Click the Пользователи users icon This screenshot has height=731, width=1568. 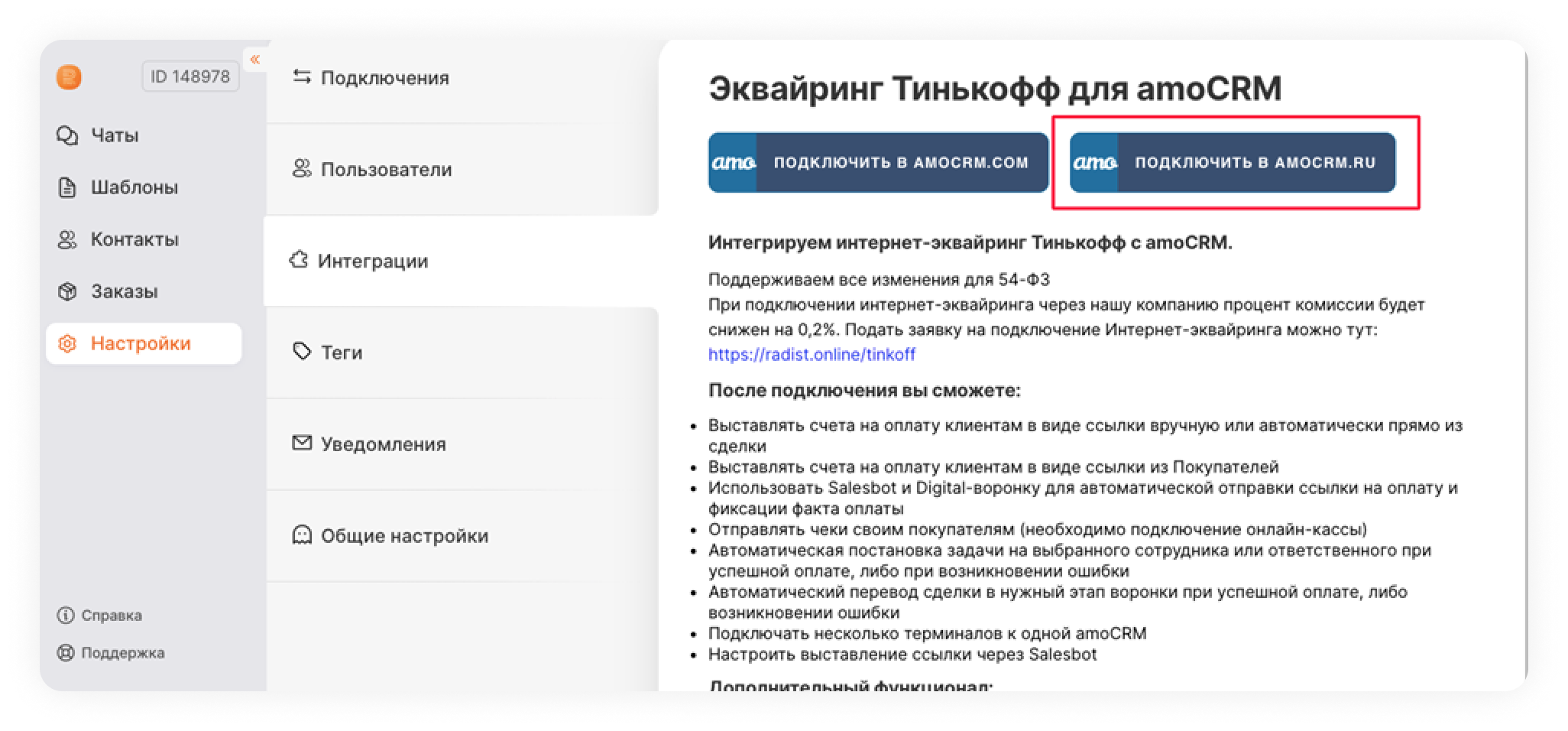pos(302,169)
